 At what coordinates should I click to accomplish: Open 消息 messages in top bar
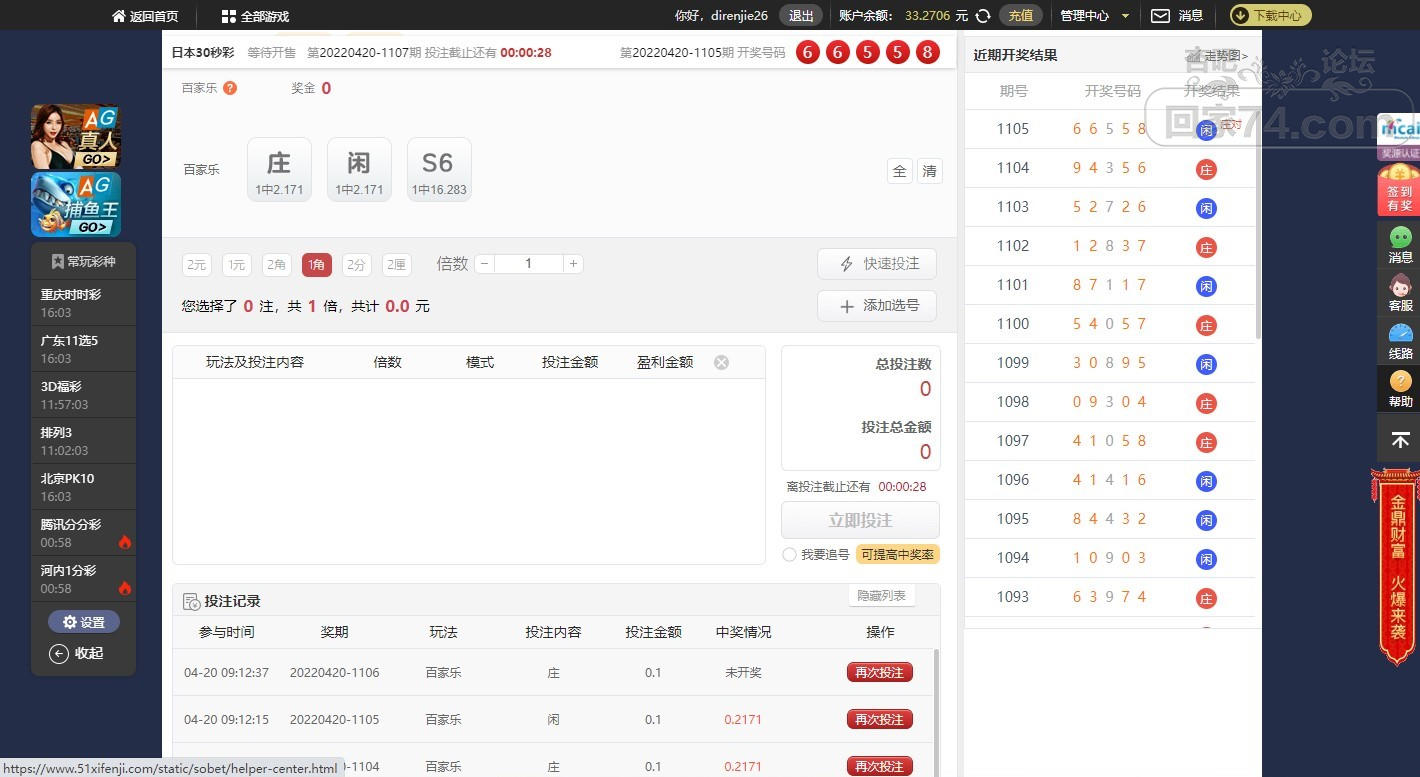(x=1177, y=16)
